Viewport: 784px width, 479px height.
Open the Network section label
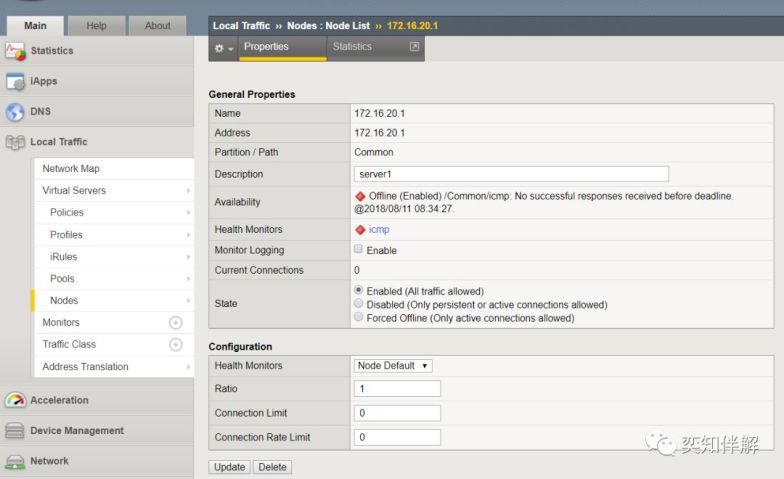pyautogui.click(x=50, y=461)
